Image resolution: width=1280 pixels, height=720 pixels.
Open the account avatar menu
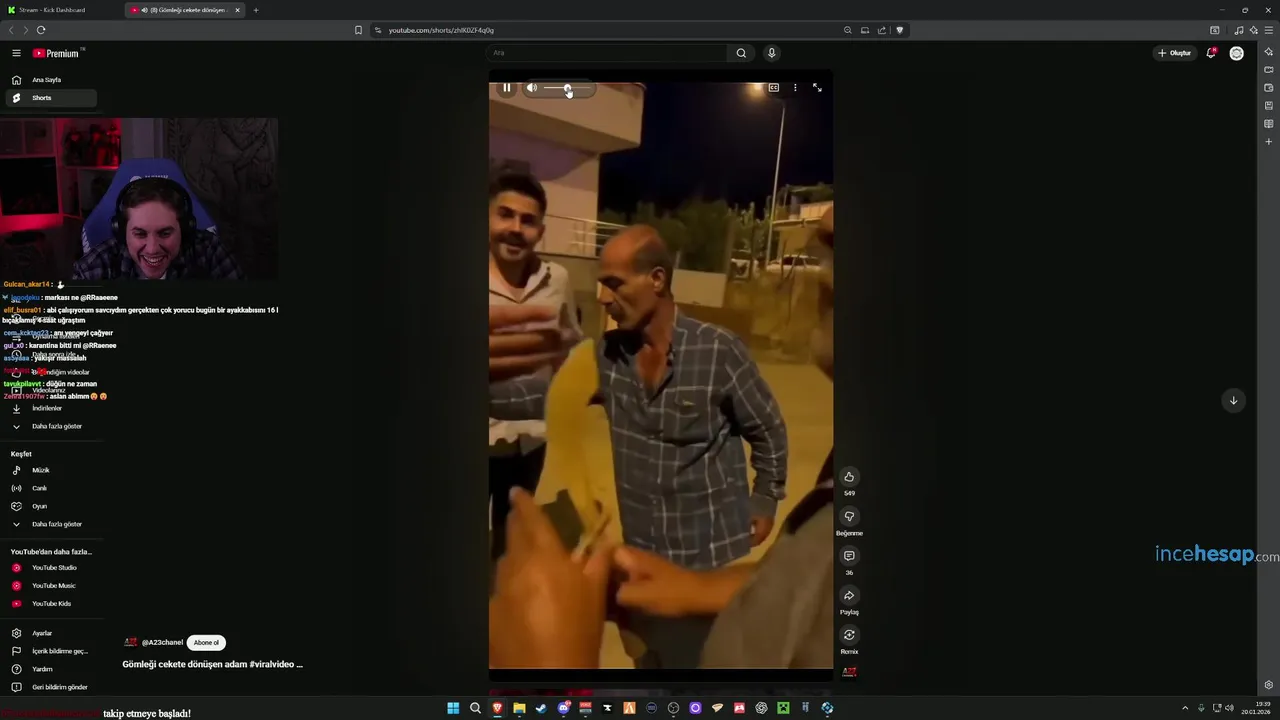click(1237, 53)
